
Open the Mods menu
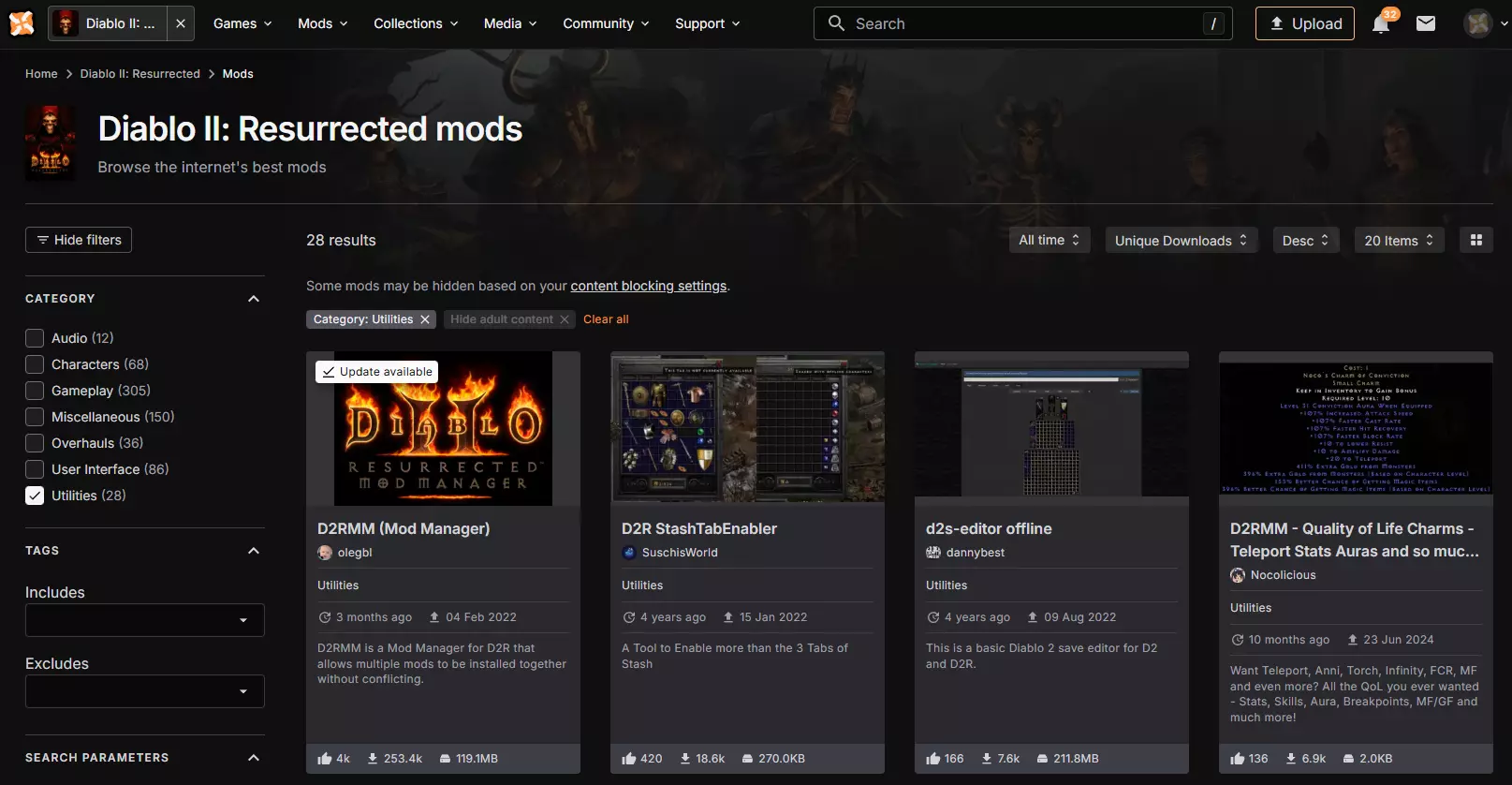point(323,23)
